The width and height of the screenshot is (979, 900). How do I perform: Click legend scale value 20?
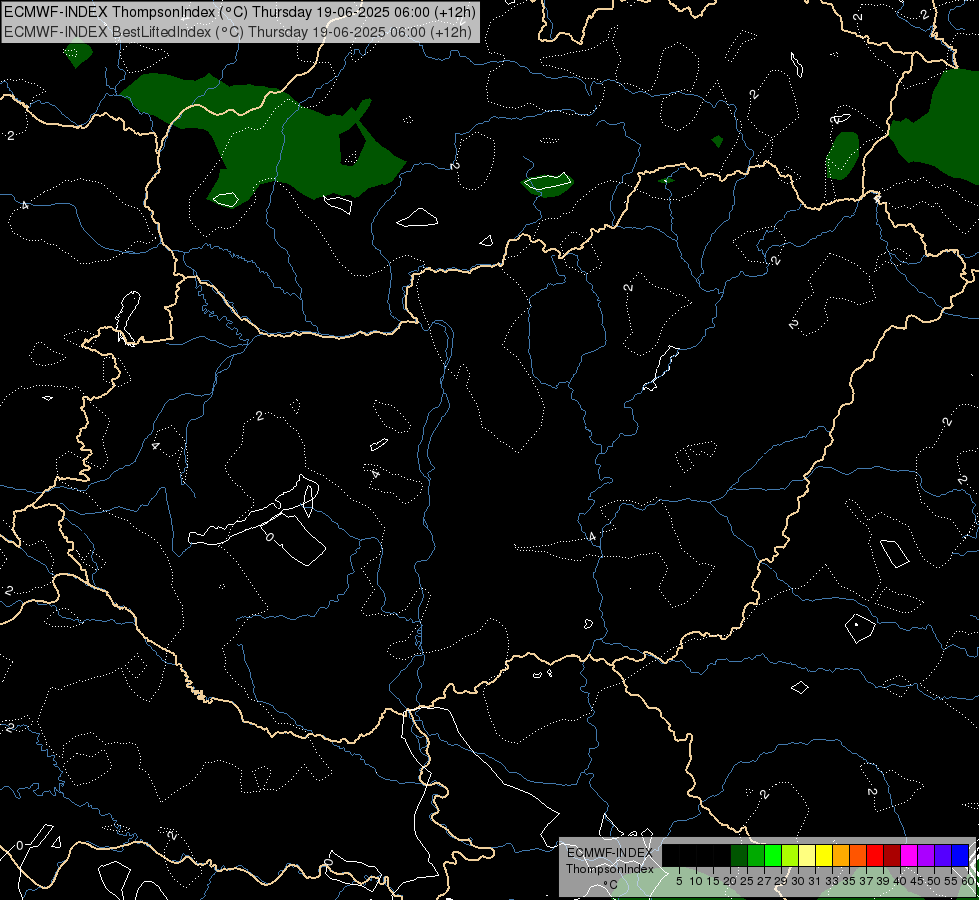730,881
